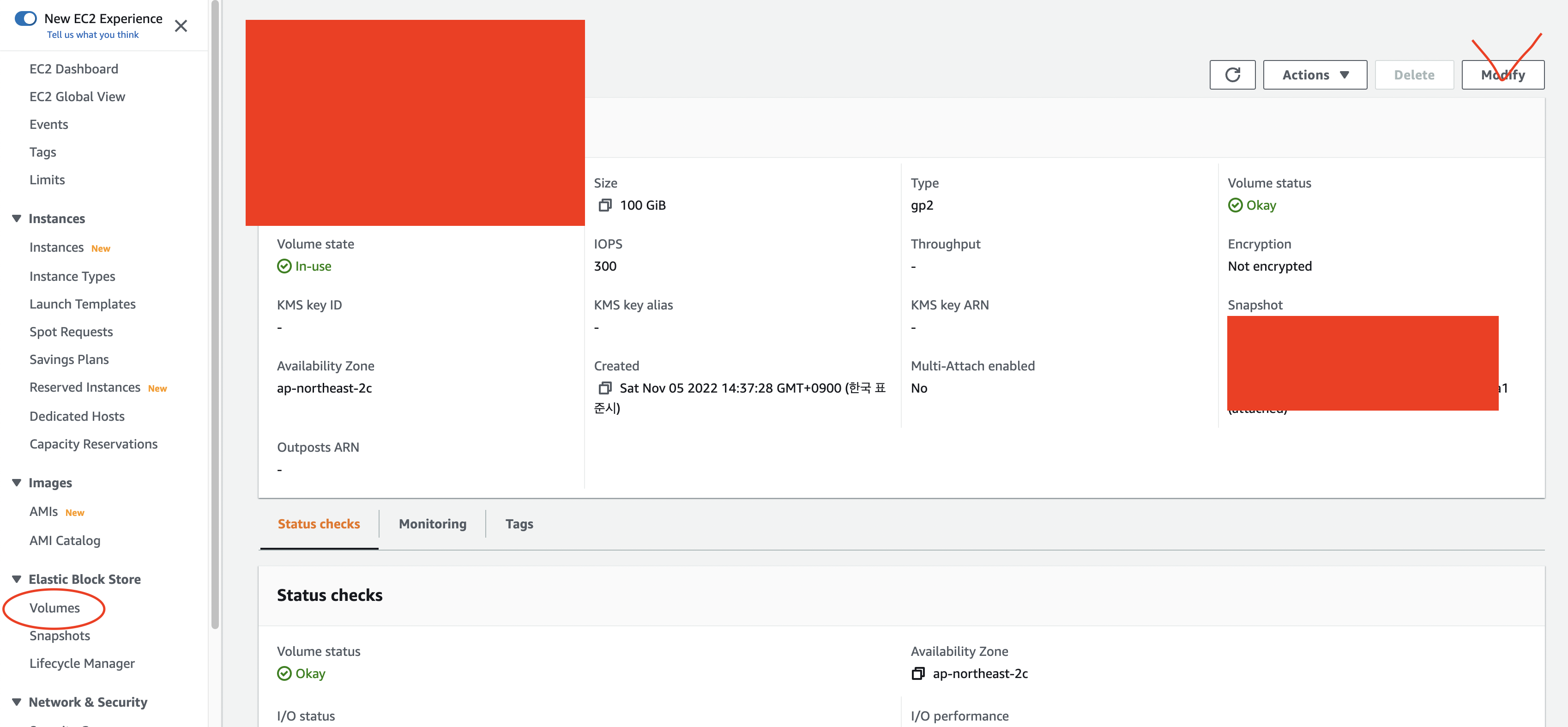Collapse the Images sidebar section
Screen dimensions: 1568x727
coord(17,483)
